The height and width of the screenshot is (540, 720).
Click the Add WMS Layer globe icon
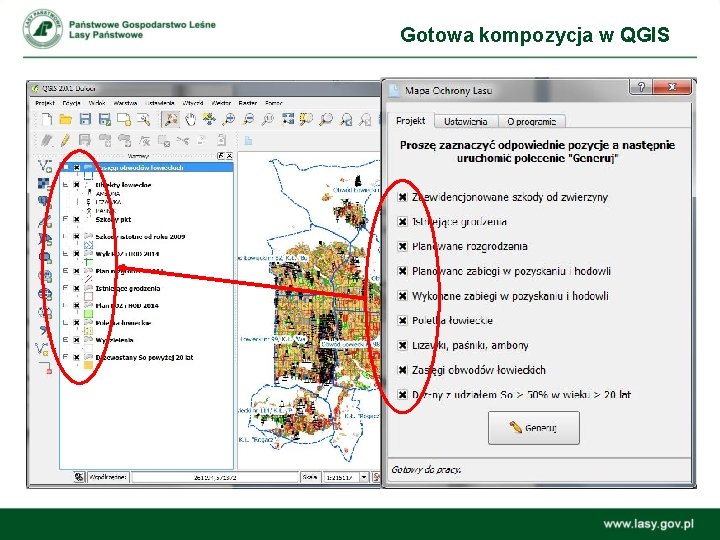45,276
